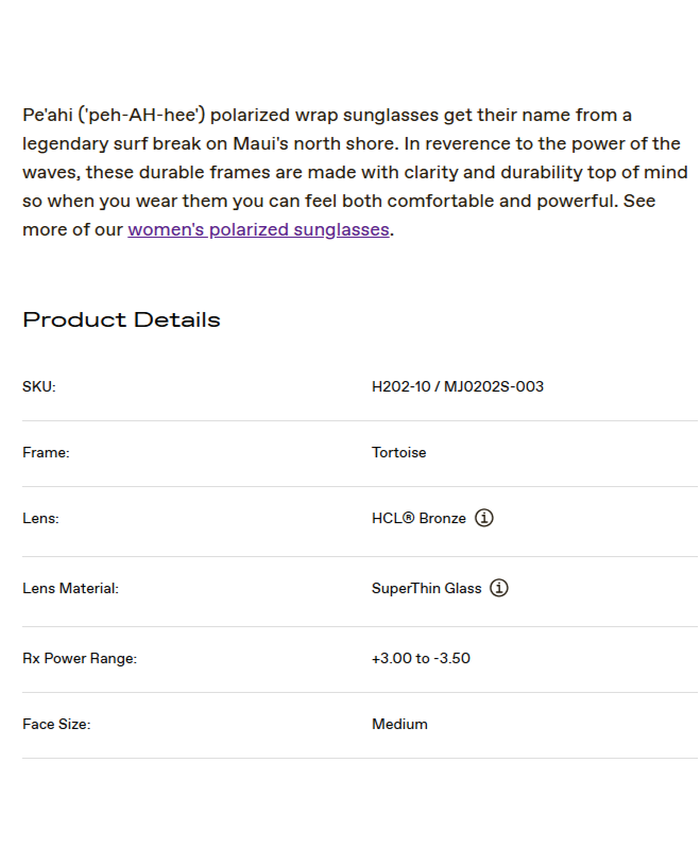This screenshot has height=850, width=700.
Task: Select the Medium face size value
Action: (399, 724)
